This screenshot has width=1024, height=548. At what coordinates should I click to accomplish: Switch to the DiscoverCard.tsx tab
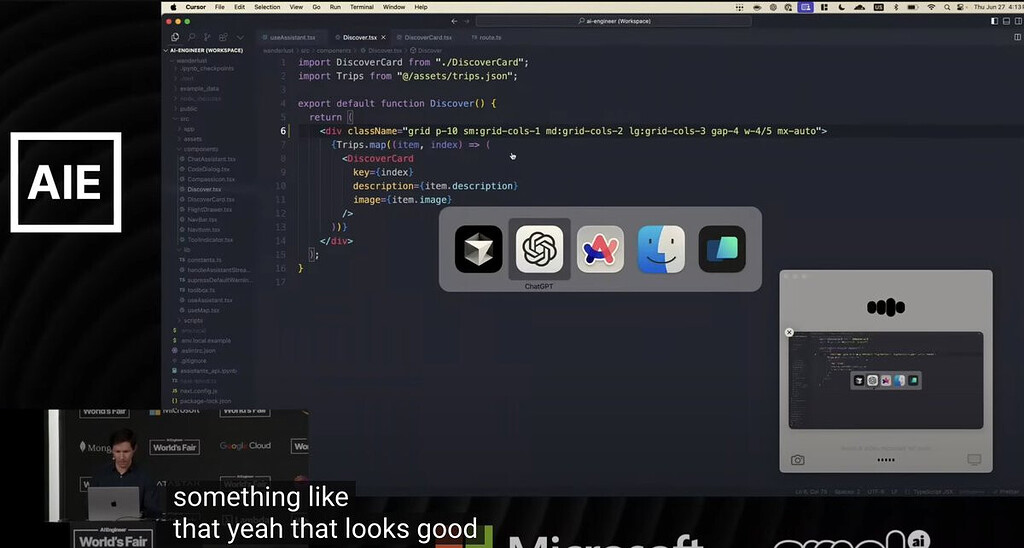pyautogui.click(x=428, y=37)
